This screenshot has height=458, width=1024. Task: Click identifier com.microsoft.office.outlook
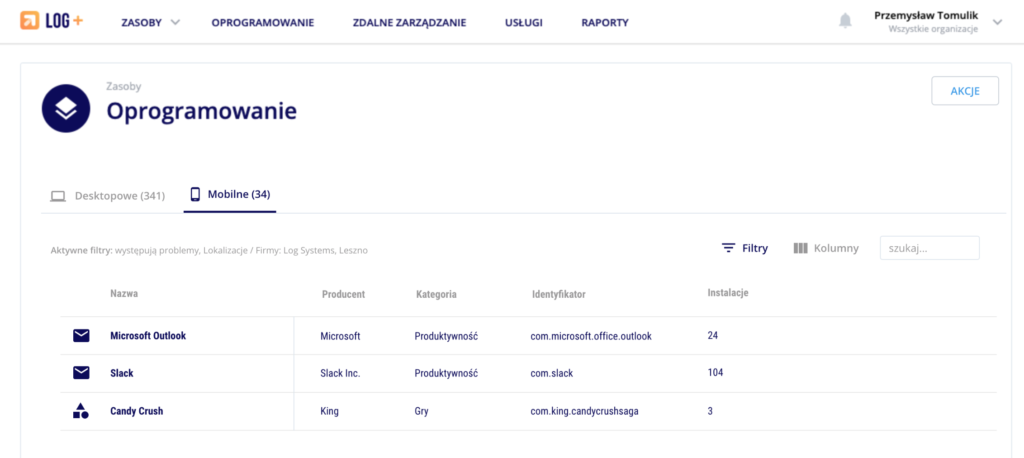pos(591,336)
